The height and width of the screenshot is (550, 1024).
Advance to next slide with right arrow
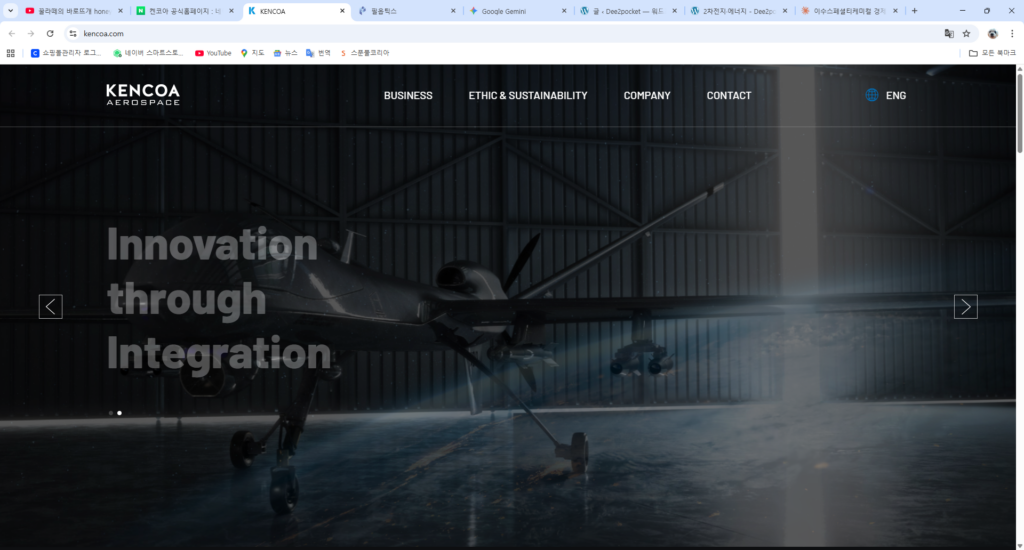(965, 307)
